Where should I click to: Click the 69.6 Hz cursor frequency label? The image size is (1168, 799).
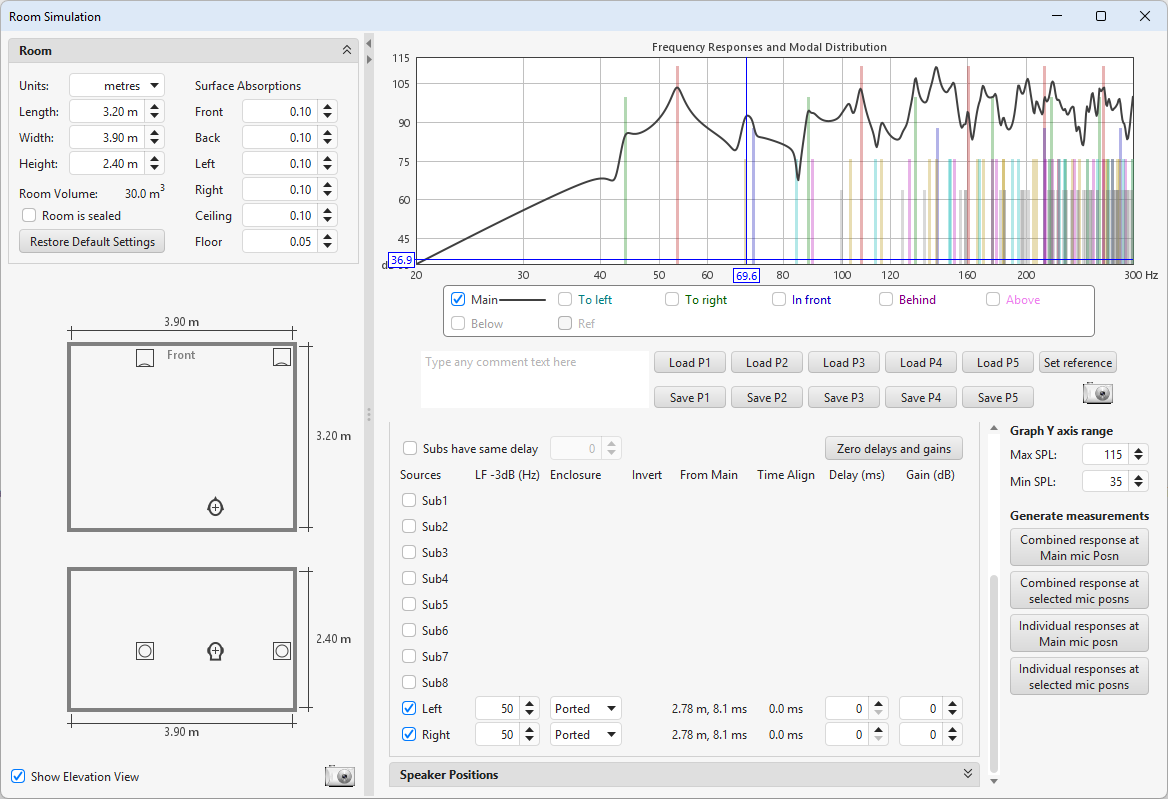(x=746, y=276)
